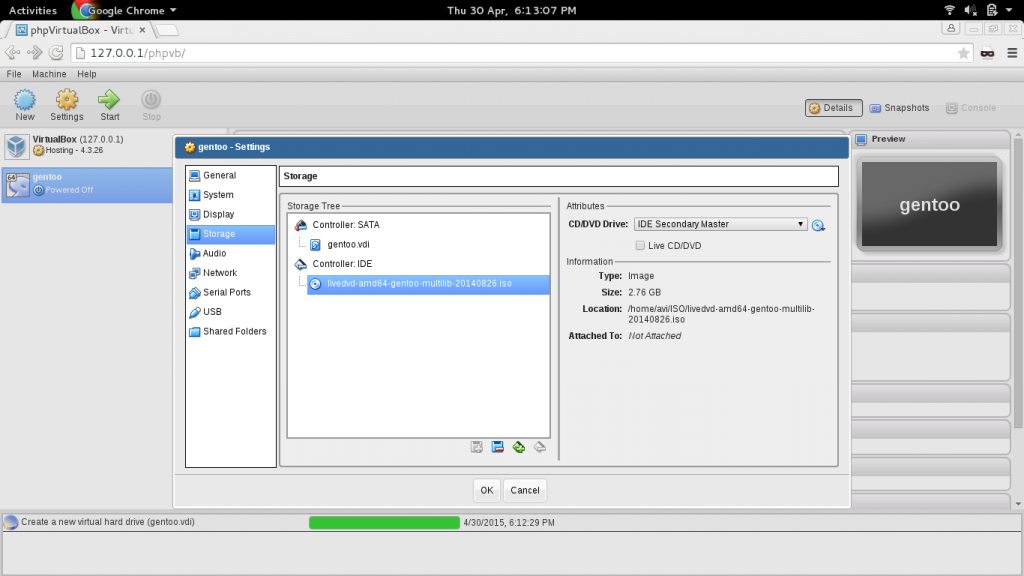Click OK to save settings
Viewport: 1024px width, 576px height.
[486, 490]
